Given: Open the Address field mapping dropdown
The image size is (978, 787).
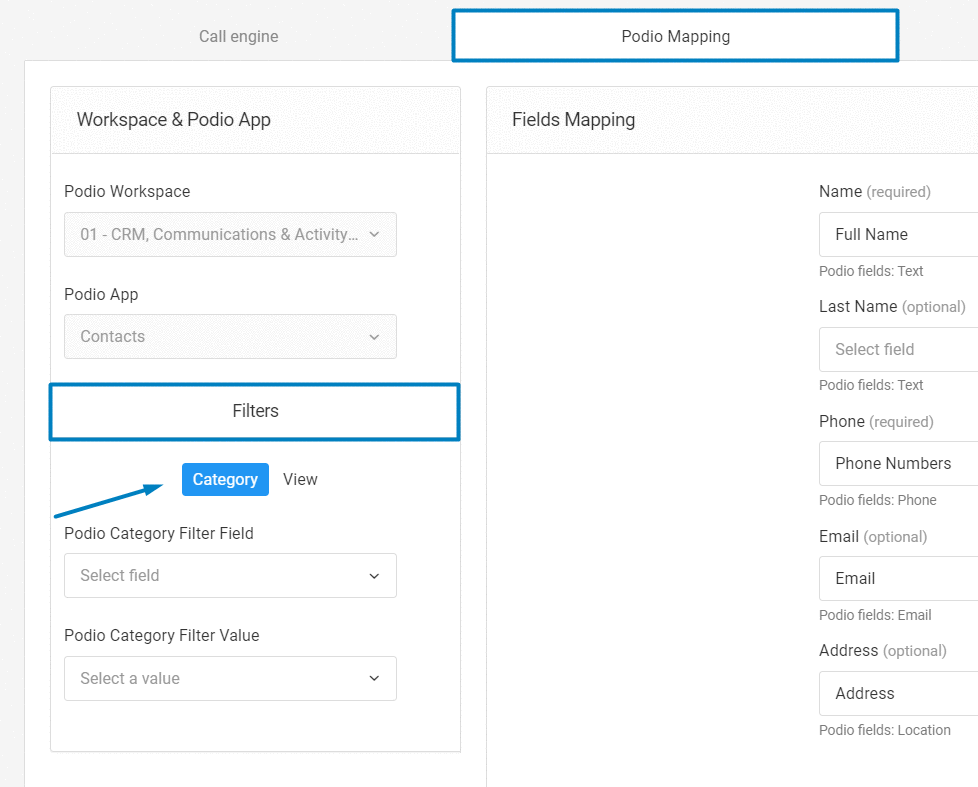Looking at the screenshot, I should [897, 694].
